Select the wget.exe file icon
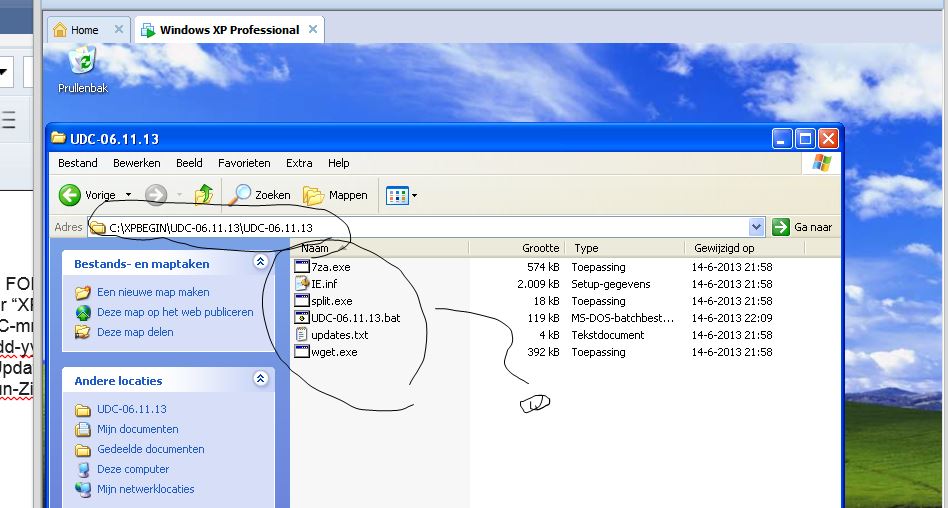The image size is (948, 508). coord(302,351)
